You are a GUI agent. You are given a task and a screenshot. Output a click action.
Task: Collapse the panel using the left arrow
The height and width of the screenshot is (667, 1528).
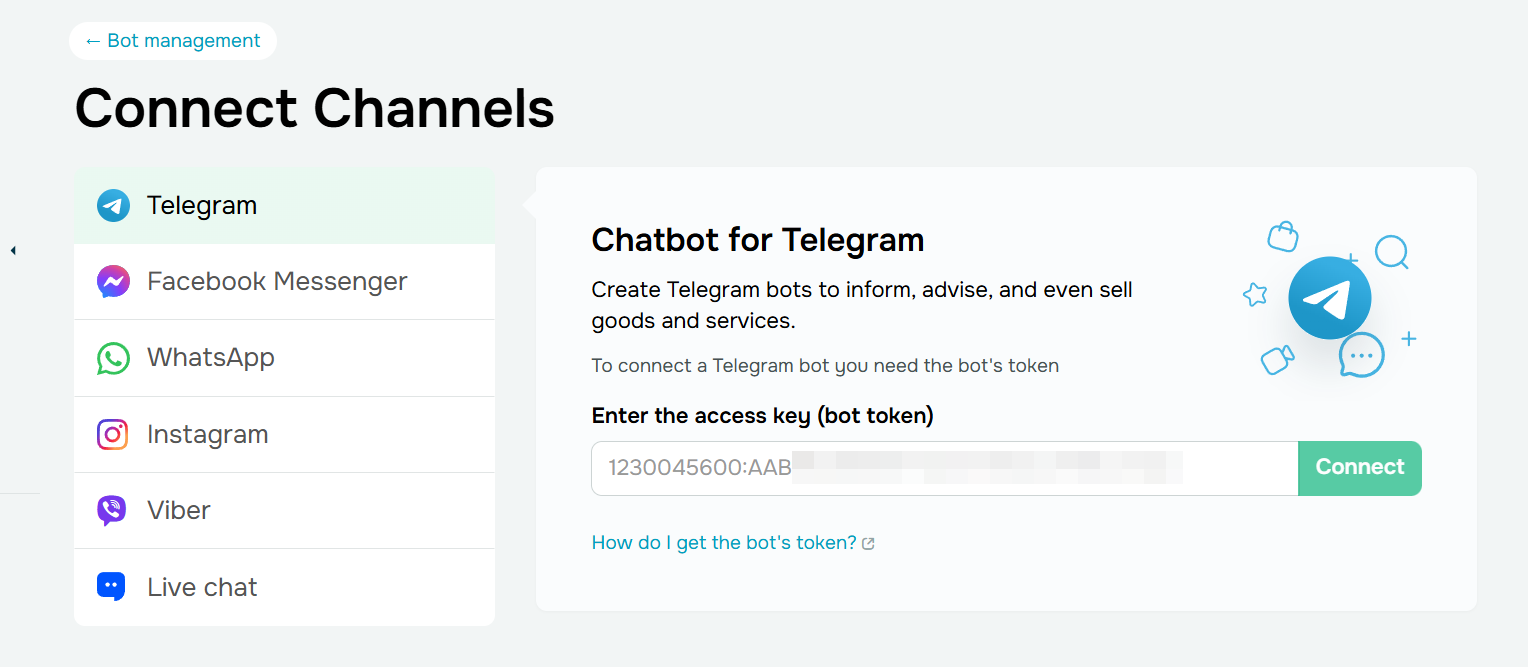[x=13, y=250]
